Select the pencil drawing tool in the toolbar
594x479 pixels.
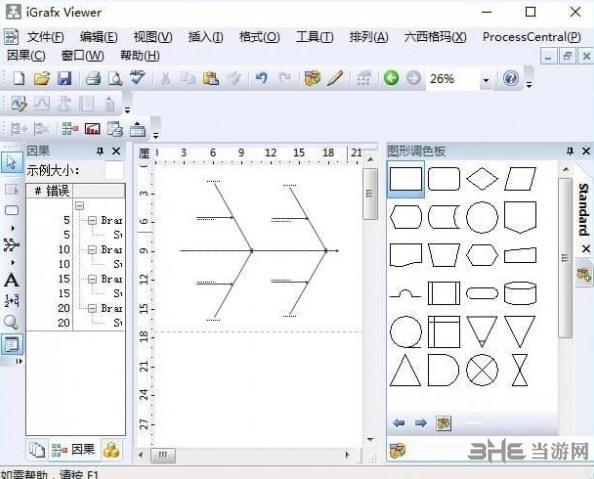pos(335,78)
